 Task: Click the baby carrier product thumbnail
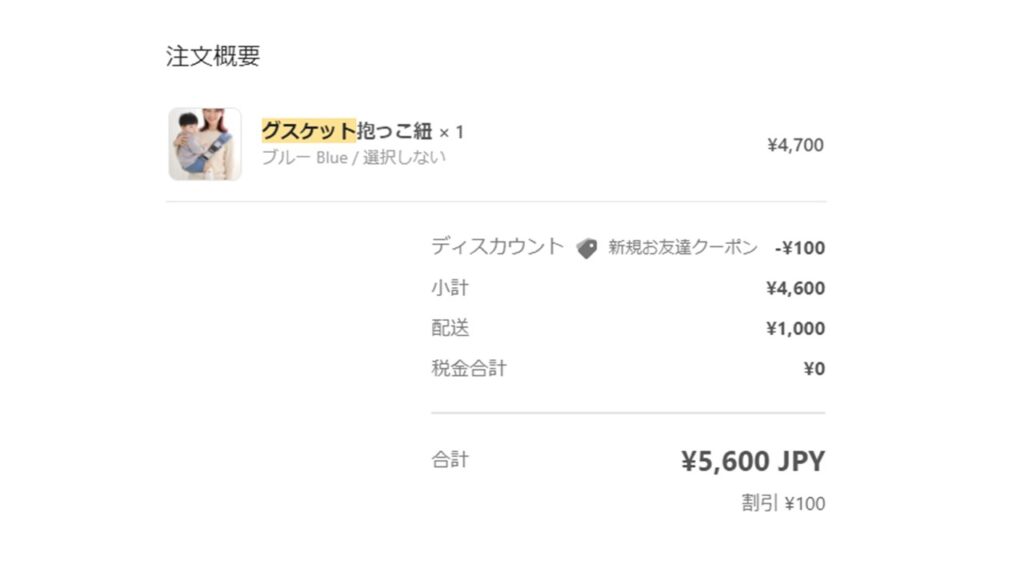205,144
